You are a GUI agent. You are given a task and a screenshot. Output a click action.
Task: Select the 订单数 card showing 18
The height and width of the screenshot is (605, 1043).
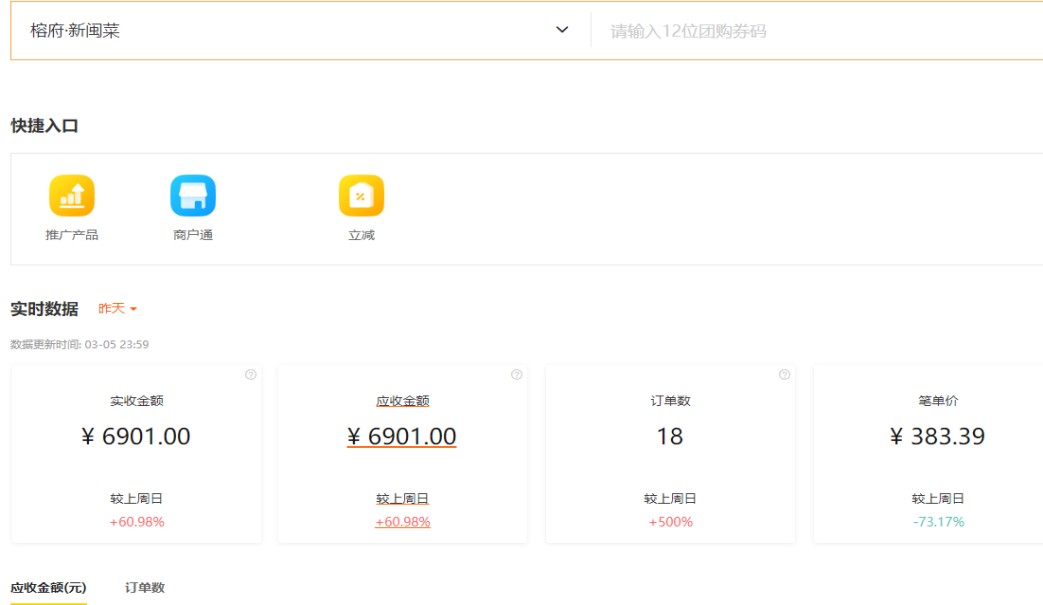[670, 455]
